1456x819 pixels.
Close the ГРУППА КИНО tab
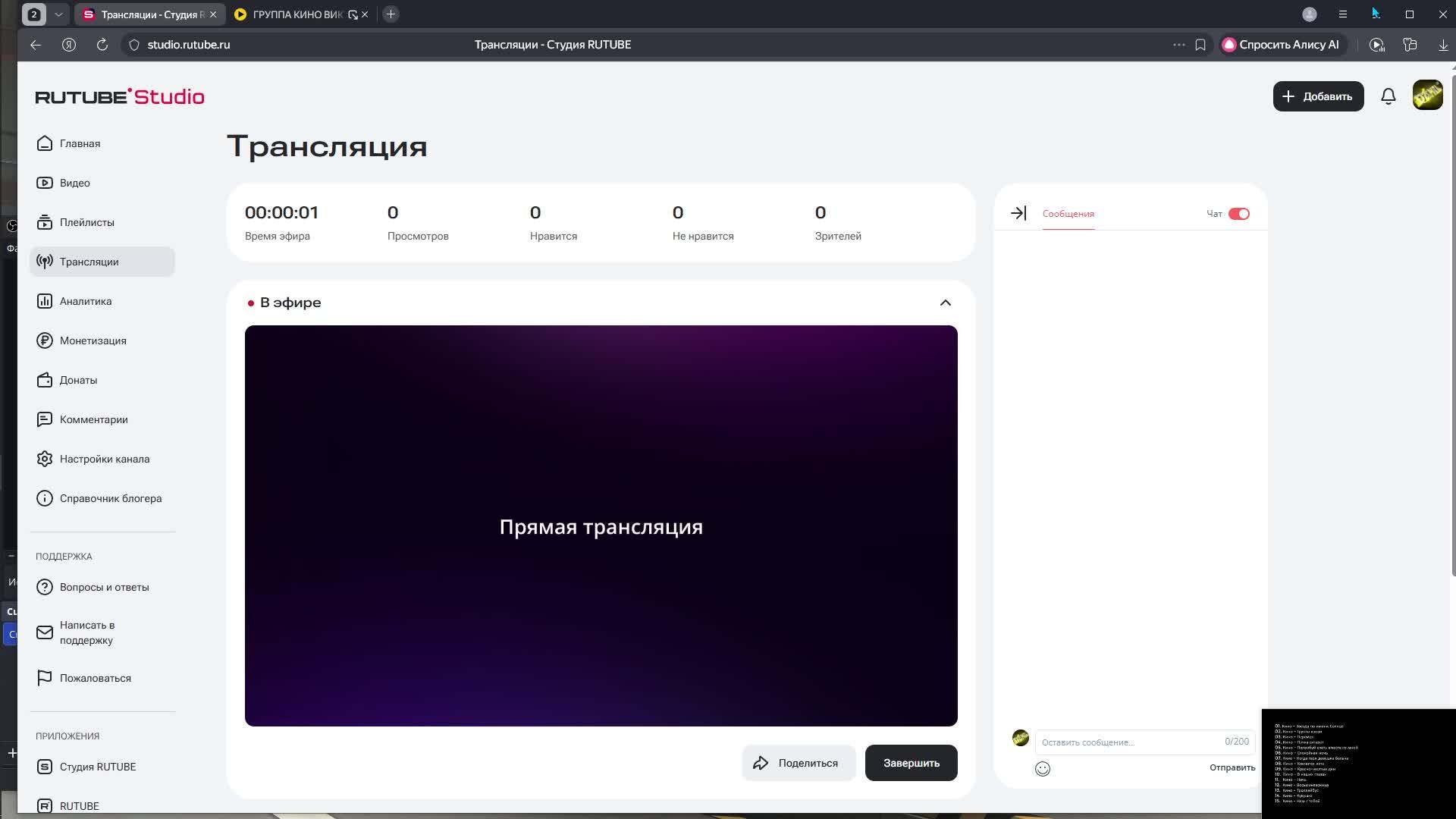coord(365,14)
